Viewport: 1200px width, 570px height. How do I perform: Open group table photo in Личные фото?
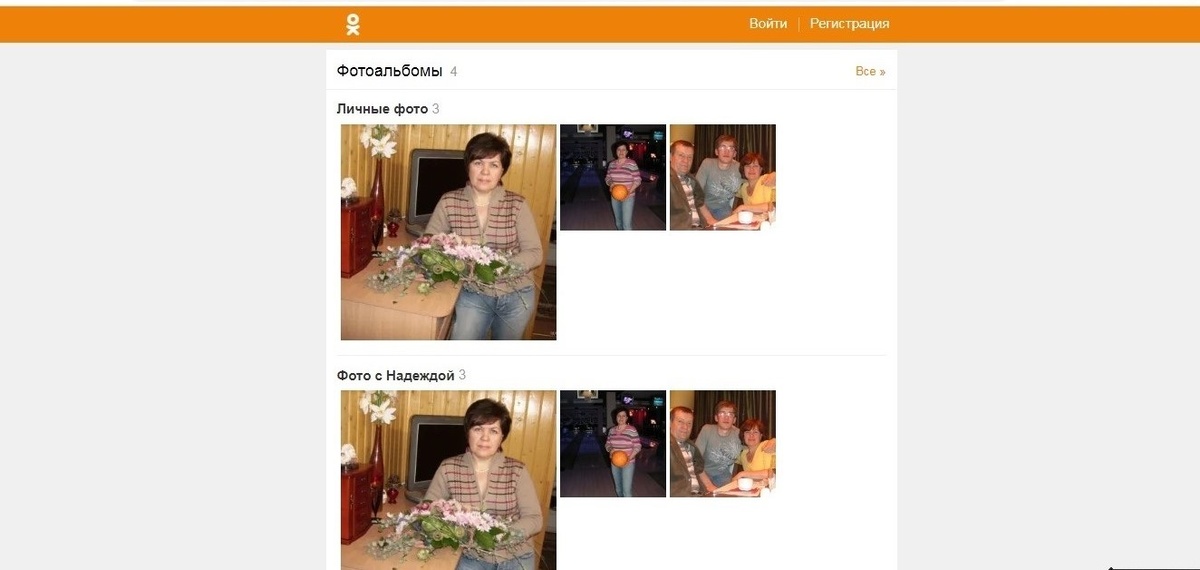tap(723, 177)
